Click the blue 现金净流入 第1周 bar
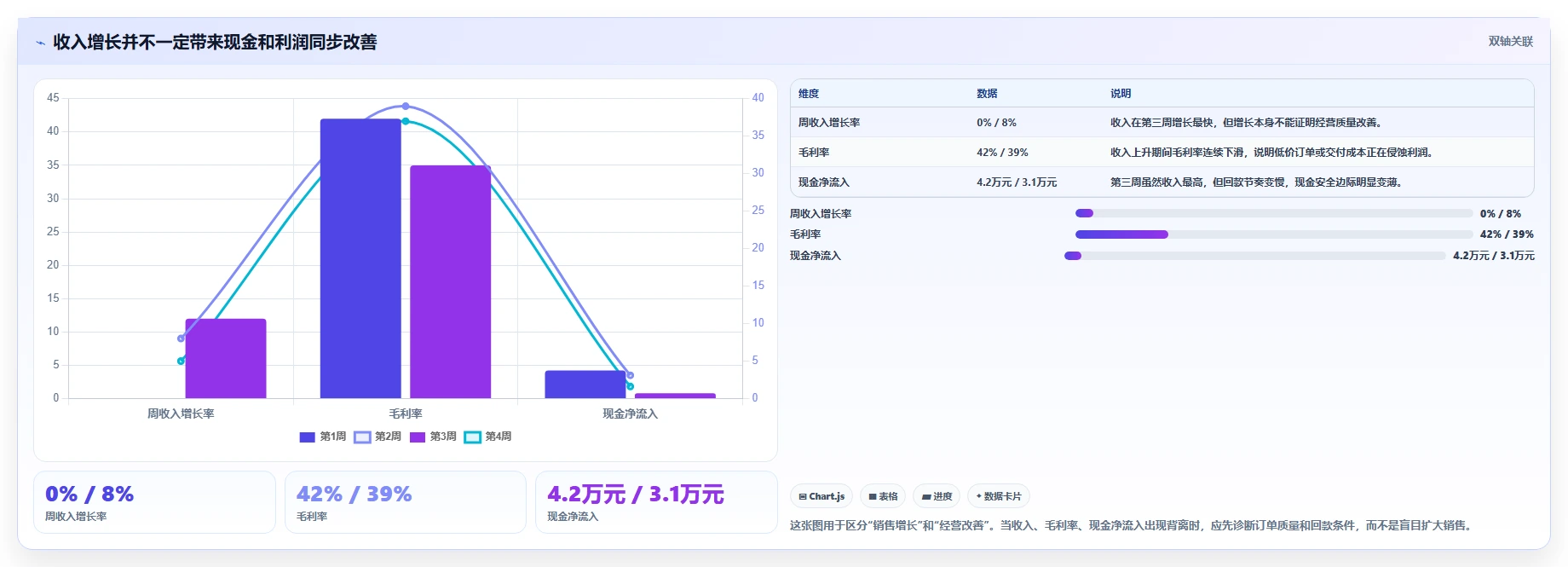Viewport: 1568px width, 567px height. click(585, 385)
